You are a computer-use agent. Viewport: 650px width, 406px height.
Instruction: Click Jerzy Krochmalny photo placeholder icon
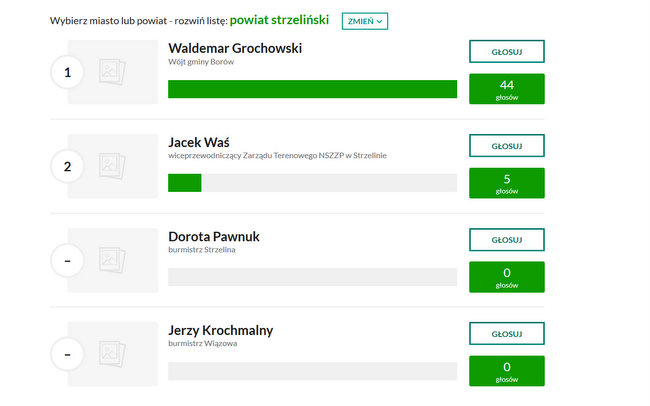pos(112,354)
